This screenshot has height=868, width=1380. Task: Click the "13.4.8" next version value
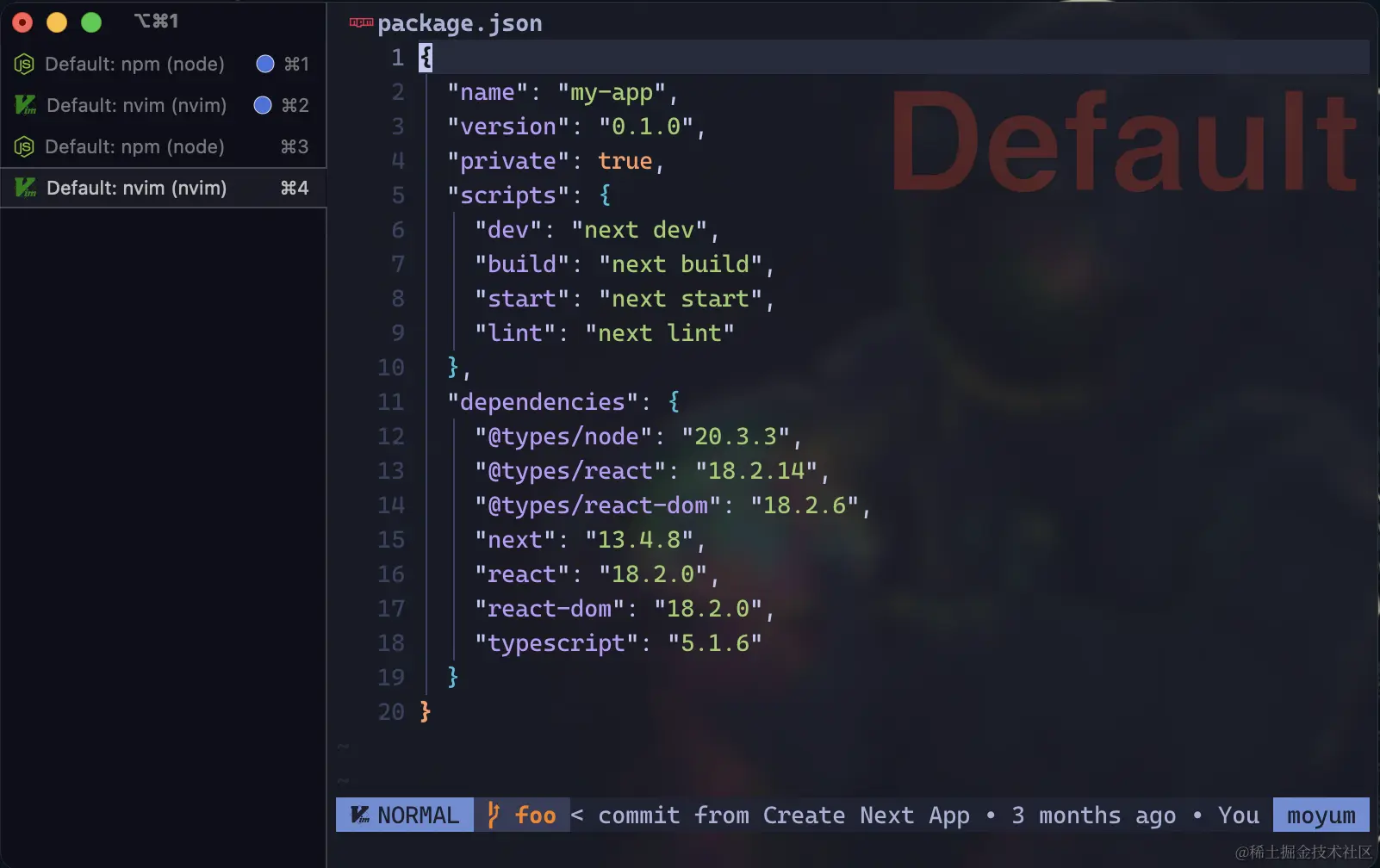click(x=639, y=540)
